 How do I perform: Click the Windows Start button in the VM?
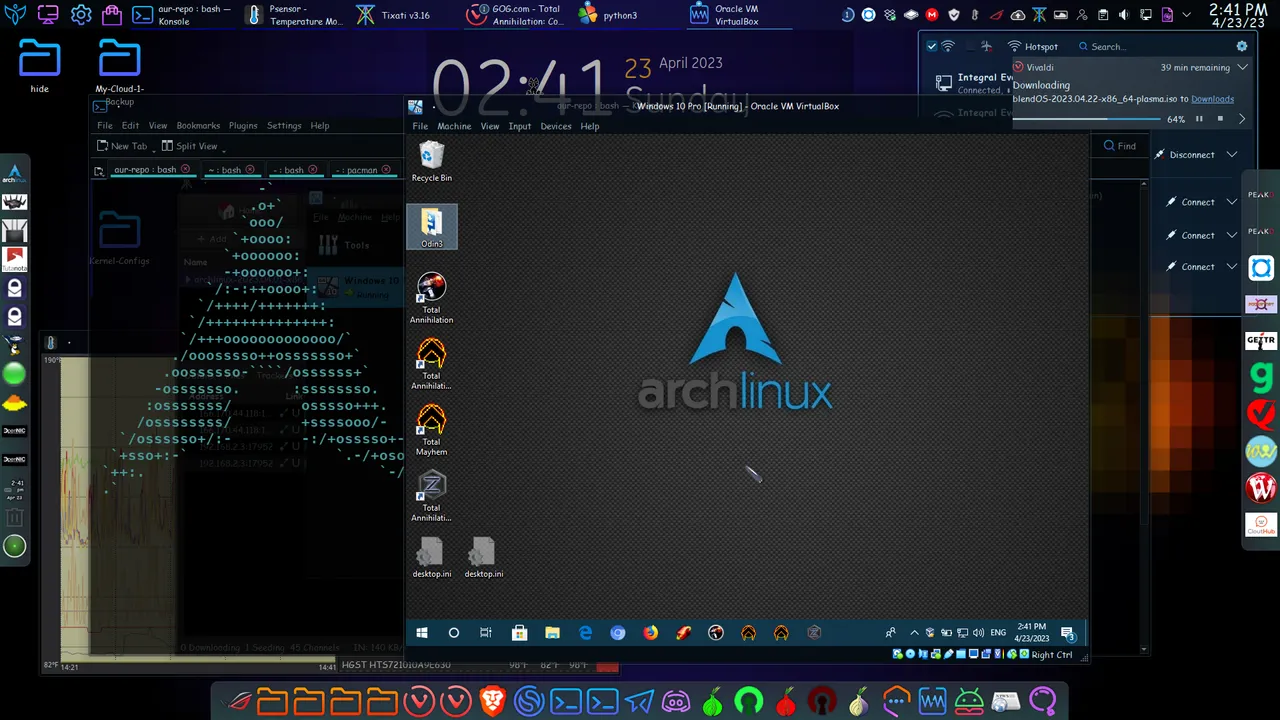(x=421, y=633)
